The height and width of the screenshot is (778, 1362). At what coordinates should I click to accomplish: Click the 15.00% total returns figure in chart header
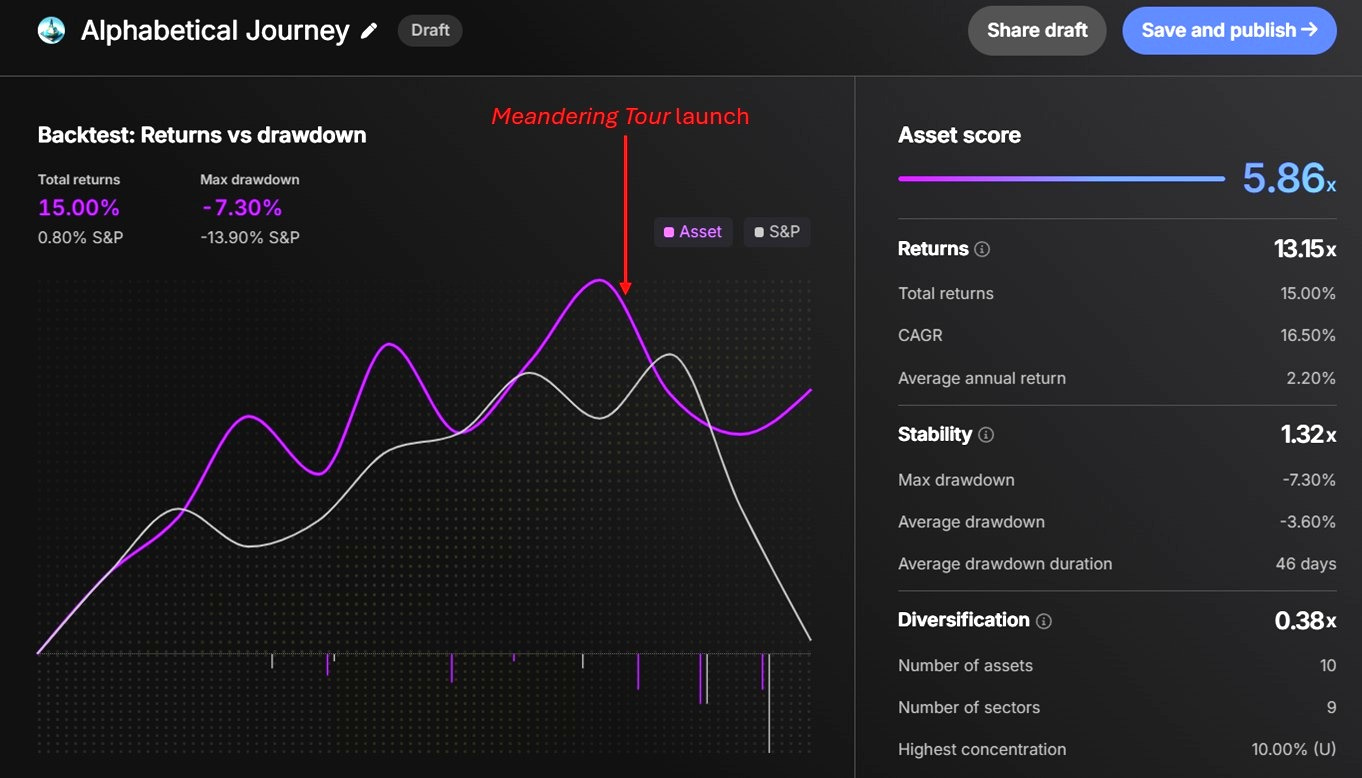click(79, 208)
